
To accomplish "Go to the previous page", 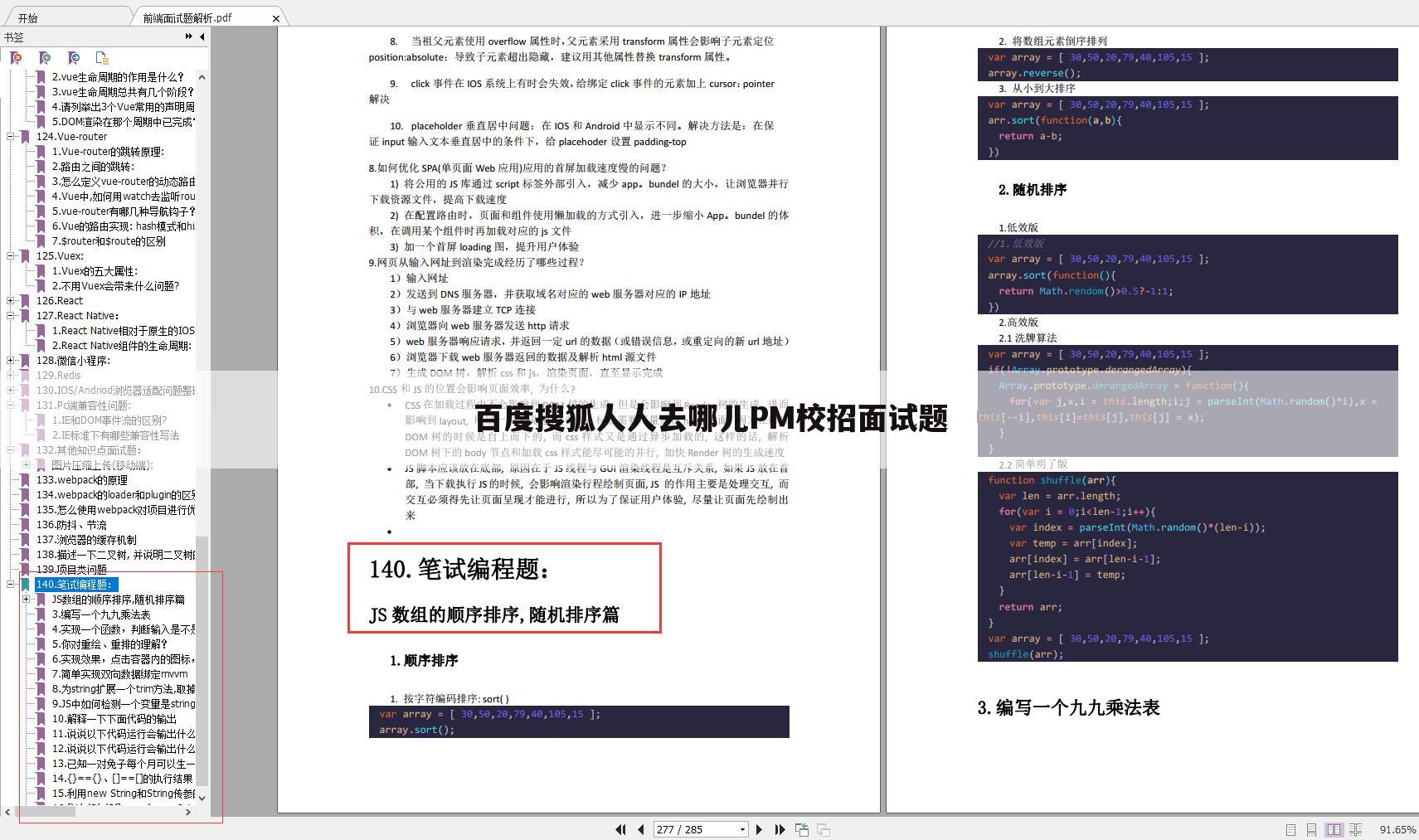I will coord(641,829).
